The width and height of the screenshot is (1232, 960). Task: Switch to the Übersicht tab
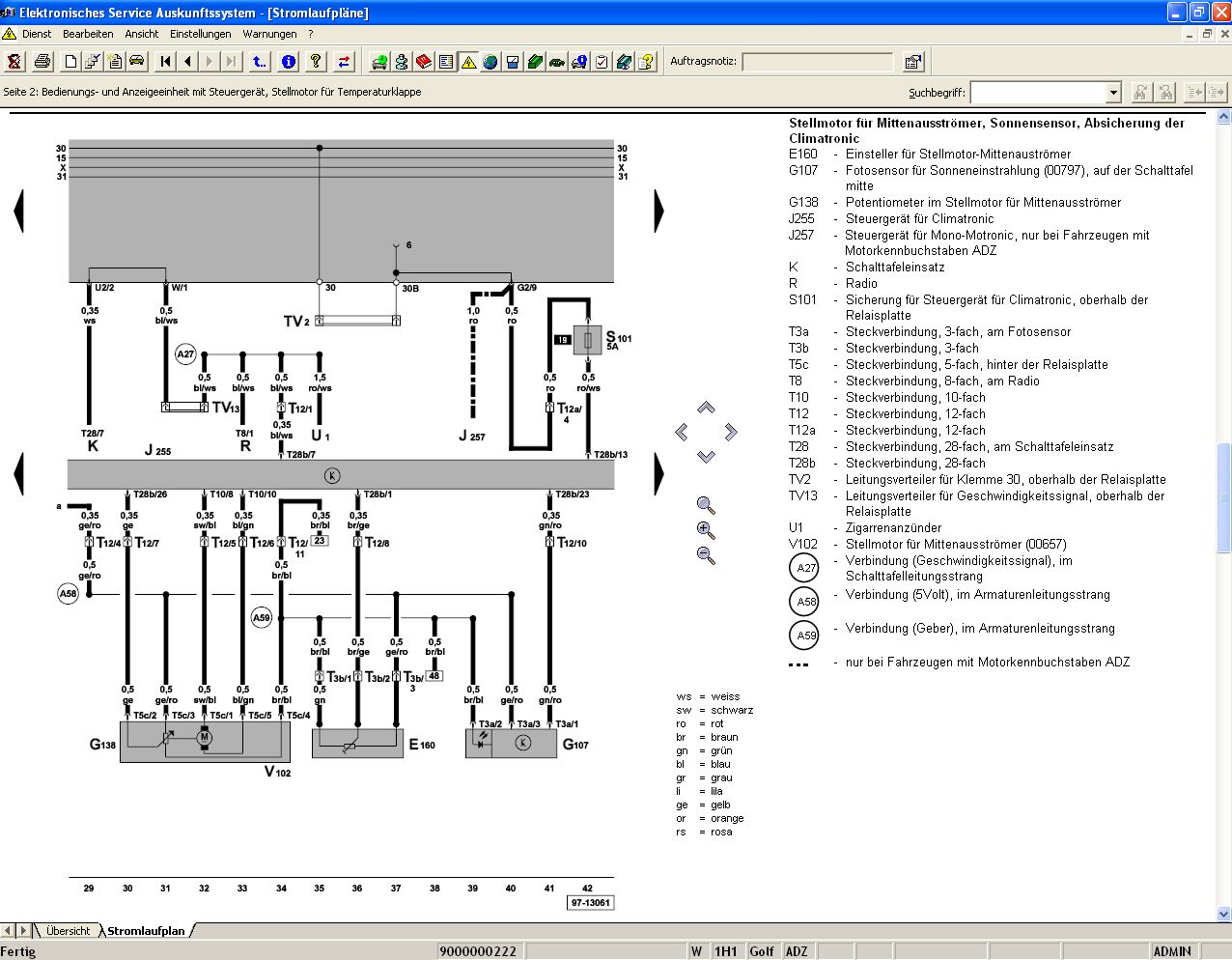68,931
